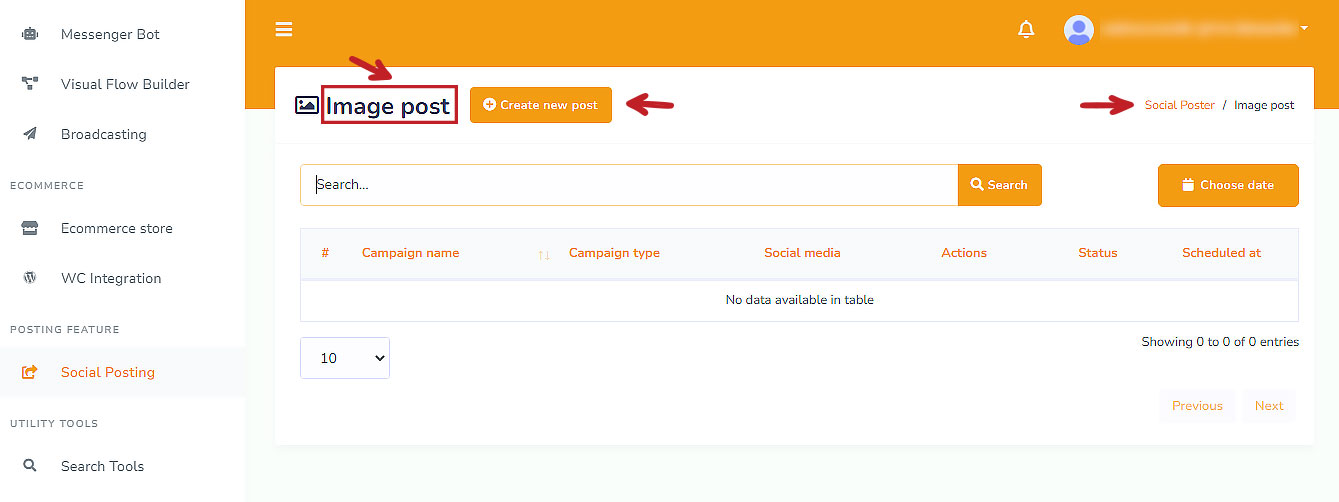Screen dimensions: 1339x502
Task: Click the Visual Flow Builder icon
Action: click(30, 84)
